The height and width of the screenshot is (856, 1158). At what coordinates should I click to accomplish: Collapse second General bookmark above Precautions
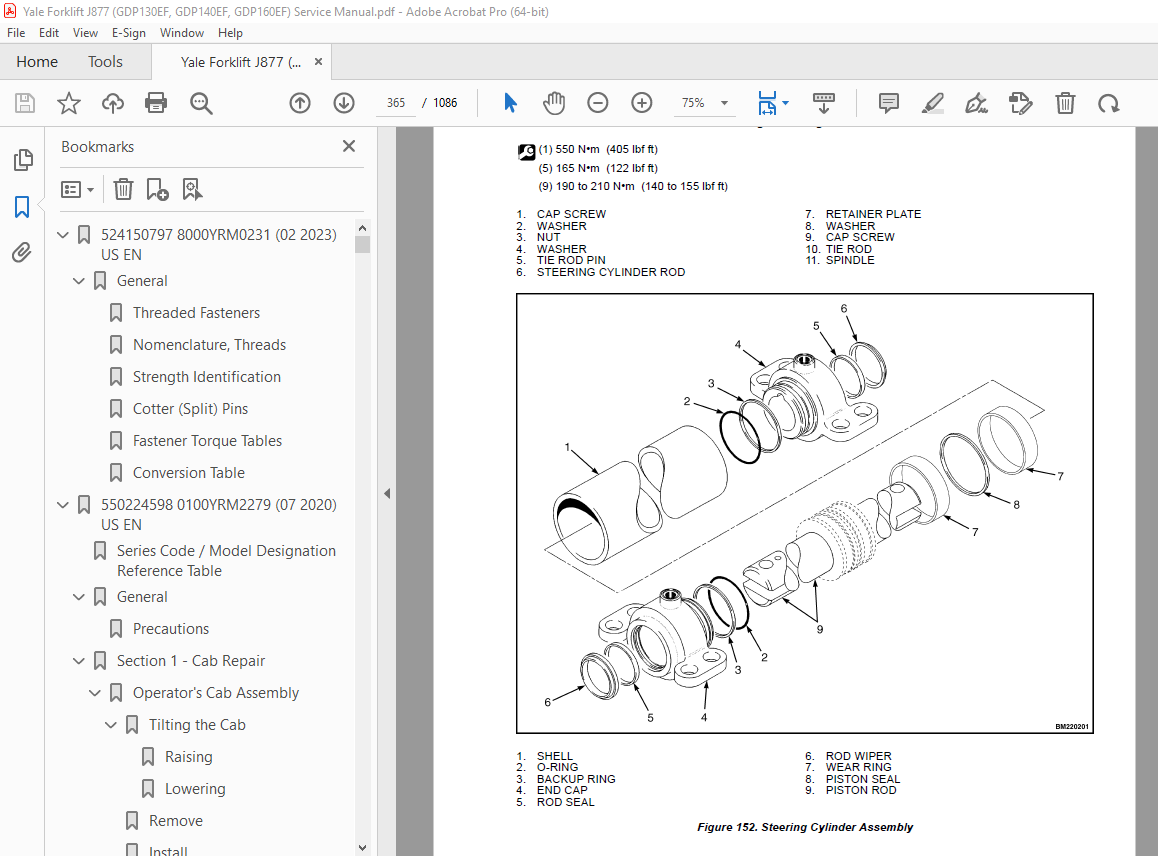pos(79,598)
